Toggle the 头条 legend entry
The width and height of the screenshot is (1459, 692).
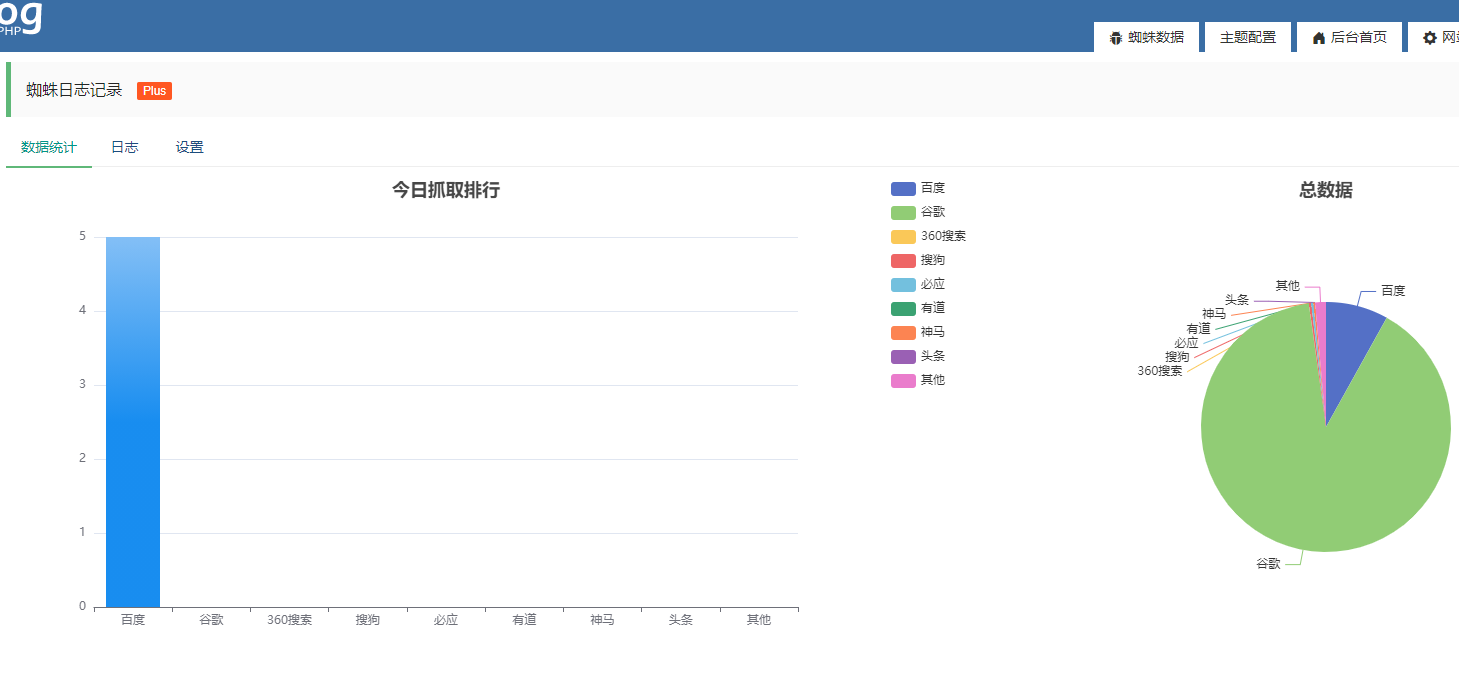coord(918,356)
